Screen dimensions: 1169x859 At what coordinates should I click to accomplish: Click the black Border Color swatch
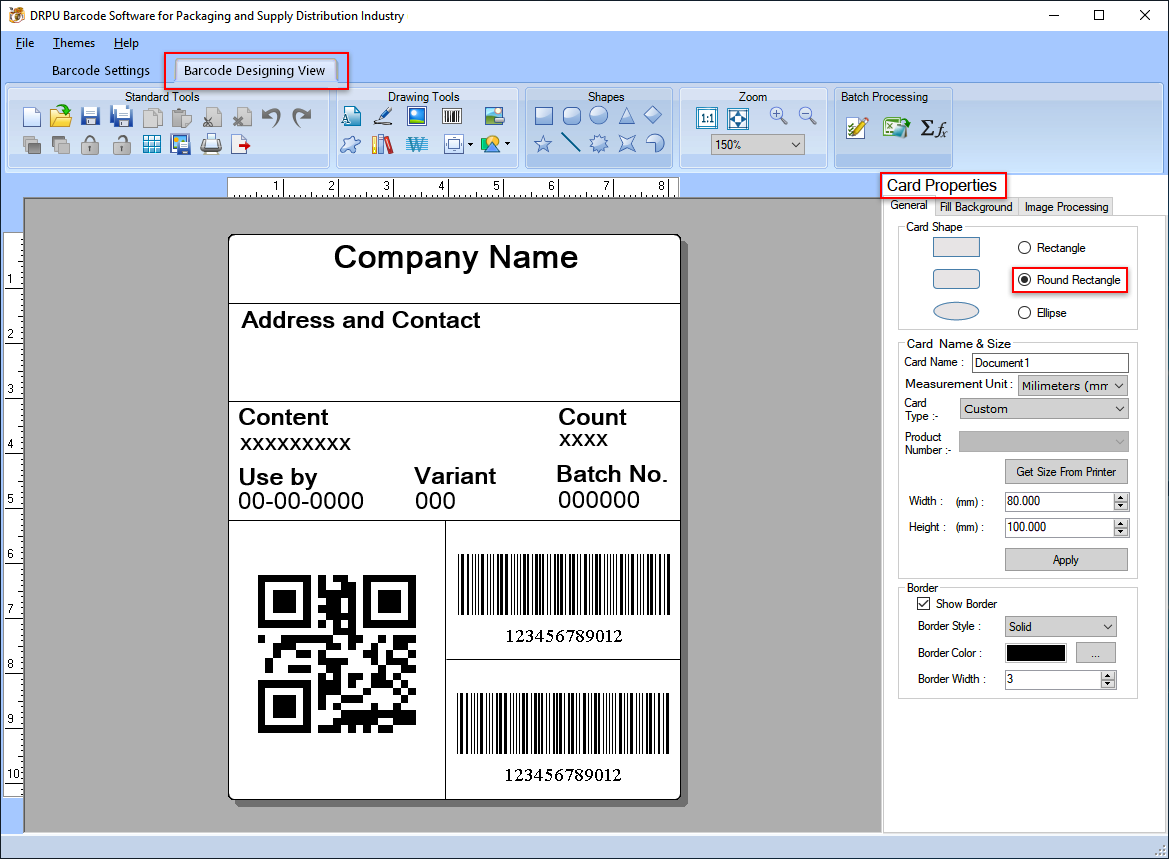tap(1036, 653)
